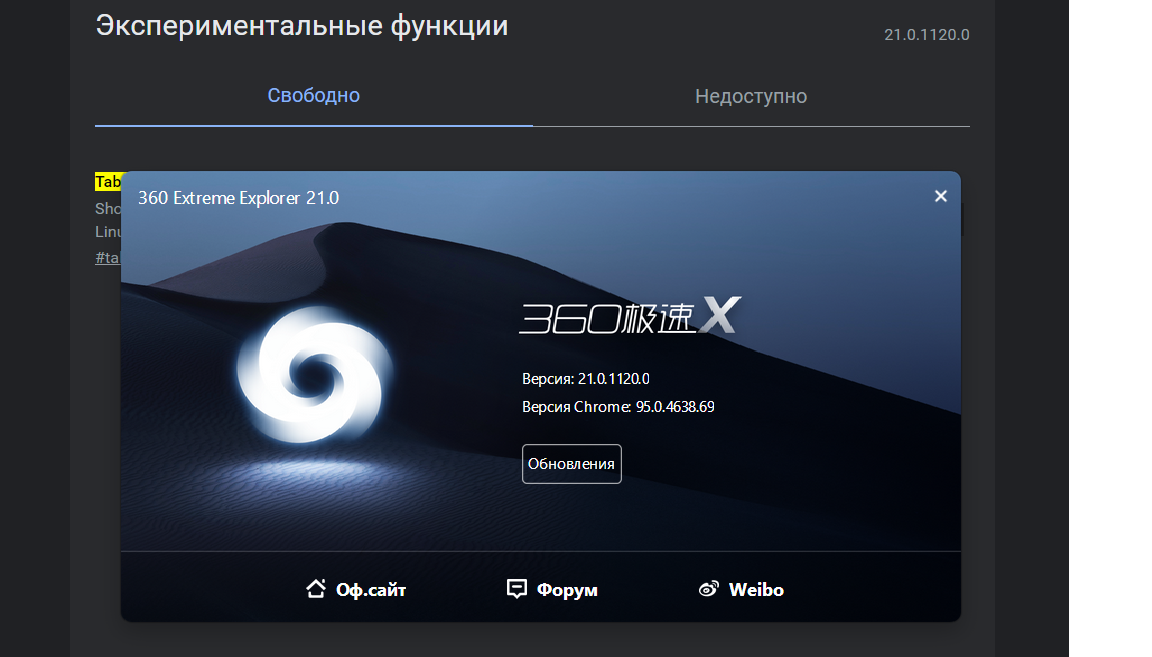Click the Экспериментальные функции heading
Viewport: 1152px width, 657px height.
tap(302, 26)
